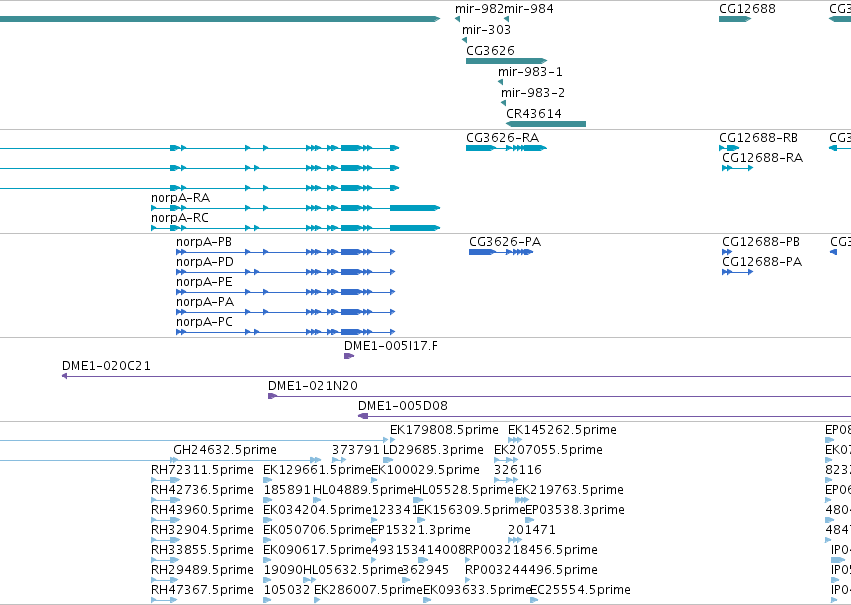
Task: Click the purple DME1-005I17.F arrow glyph
Action: pyautogui.click(x=349, y=356)
